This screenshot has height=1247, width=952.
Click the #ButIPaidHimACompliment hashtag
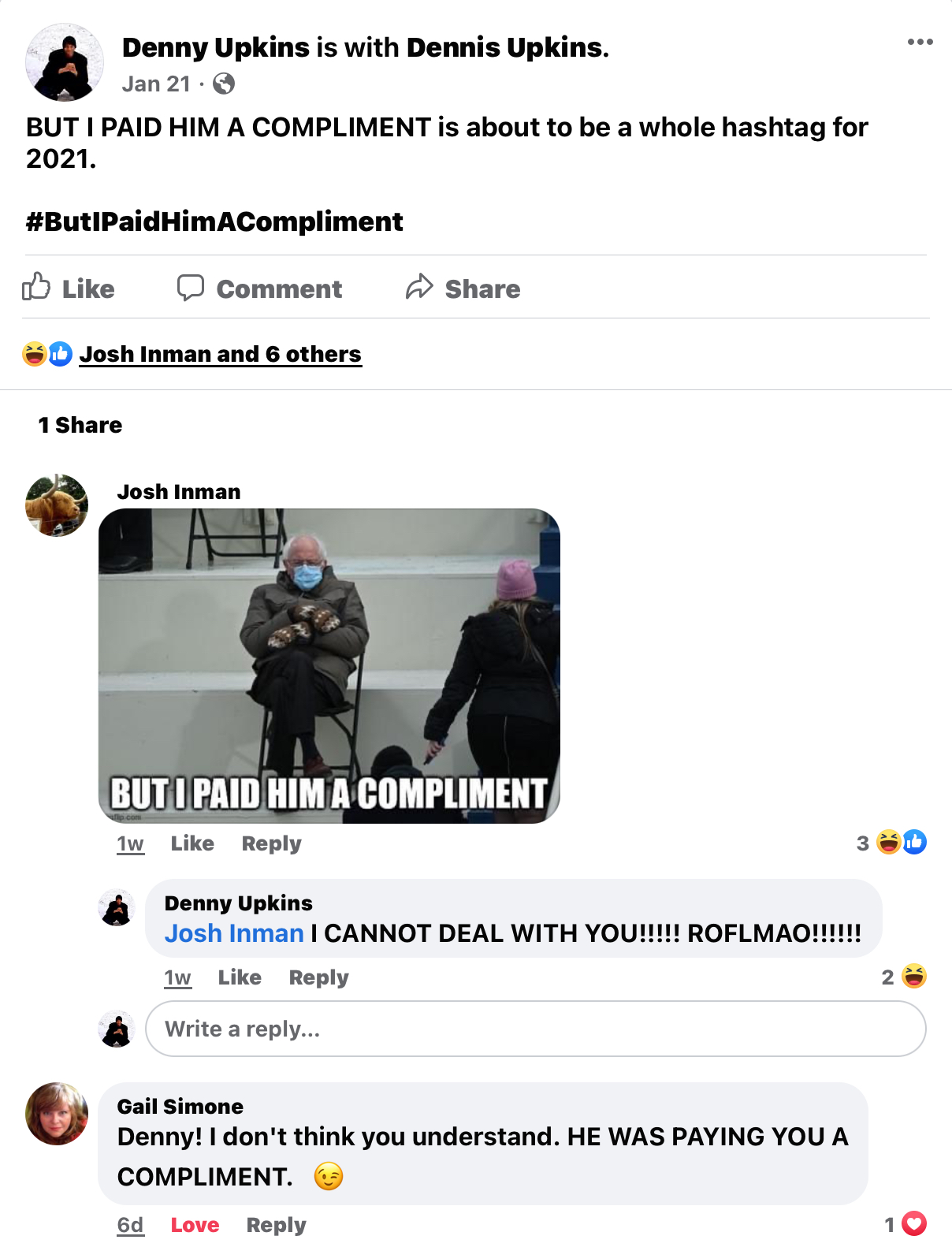pos(214,221)
